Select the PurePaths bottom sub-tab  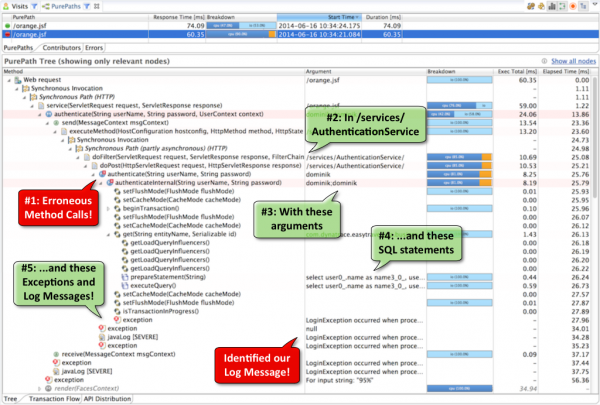[x=18, y=48]
